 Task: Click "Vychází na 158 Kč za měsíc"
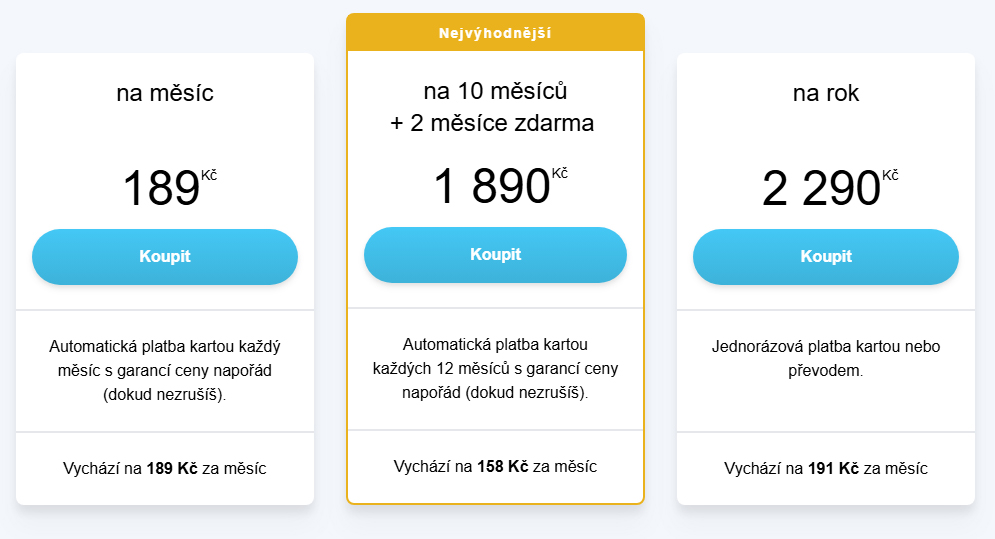tap(495, 466)
